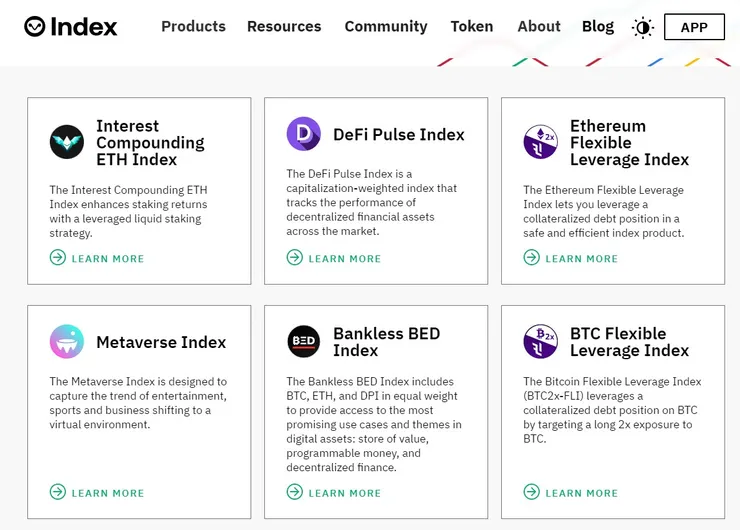Toggle light/dark theme sun icon
Image resolution: width=740 pixels, height=530 pixels.
tap(643, 28)
